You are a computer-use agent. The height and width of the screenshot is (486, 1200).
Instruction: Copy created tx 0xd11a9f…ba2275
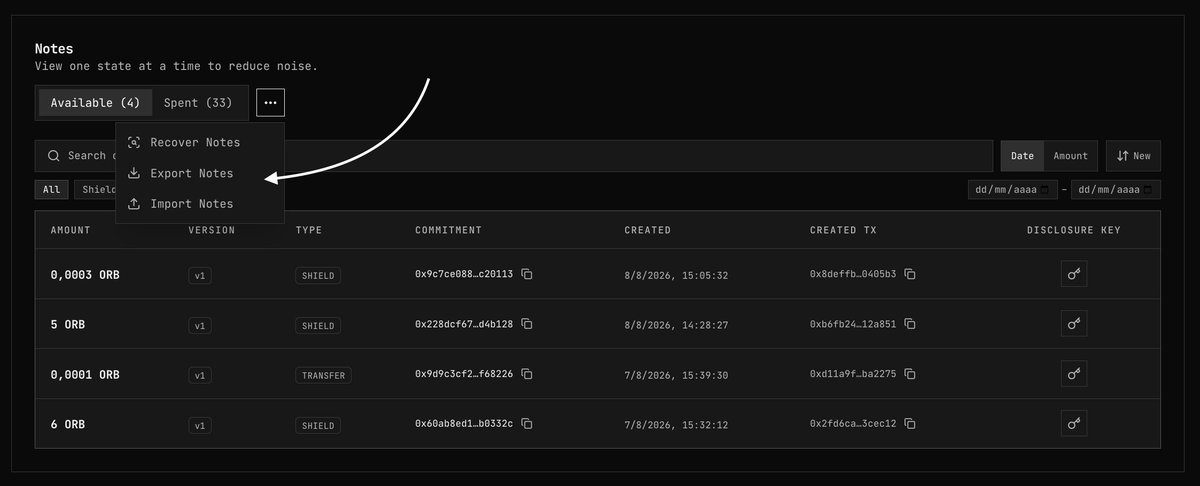pyautogui.click(x=910, y=374)
